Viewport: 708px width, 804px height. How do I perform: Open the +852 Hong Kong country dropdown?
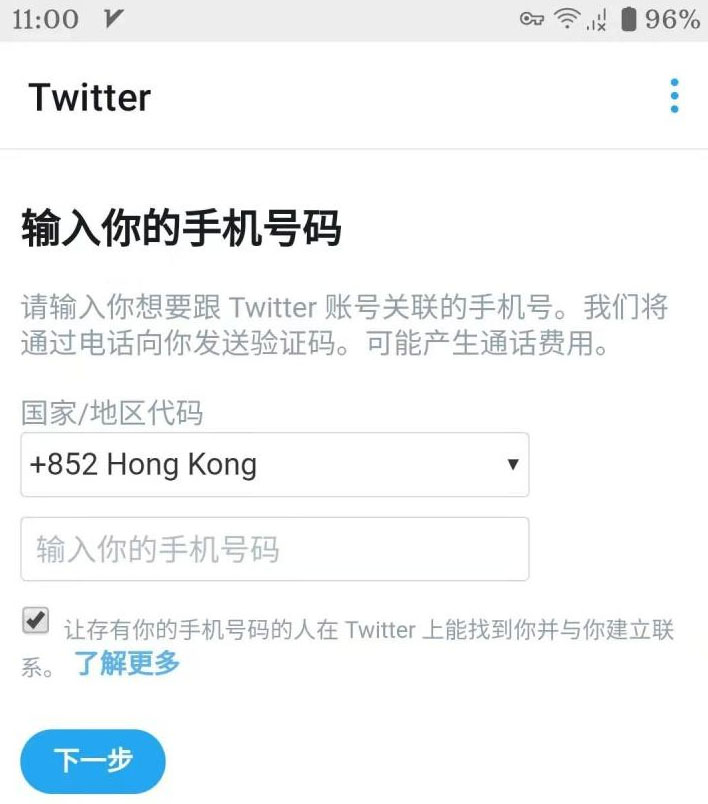coord(275,465)
